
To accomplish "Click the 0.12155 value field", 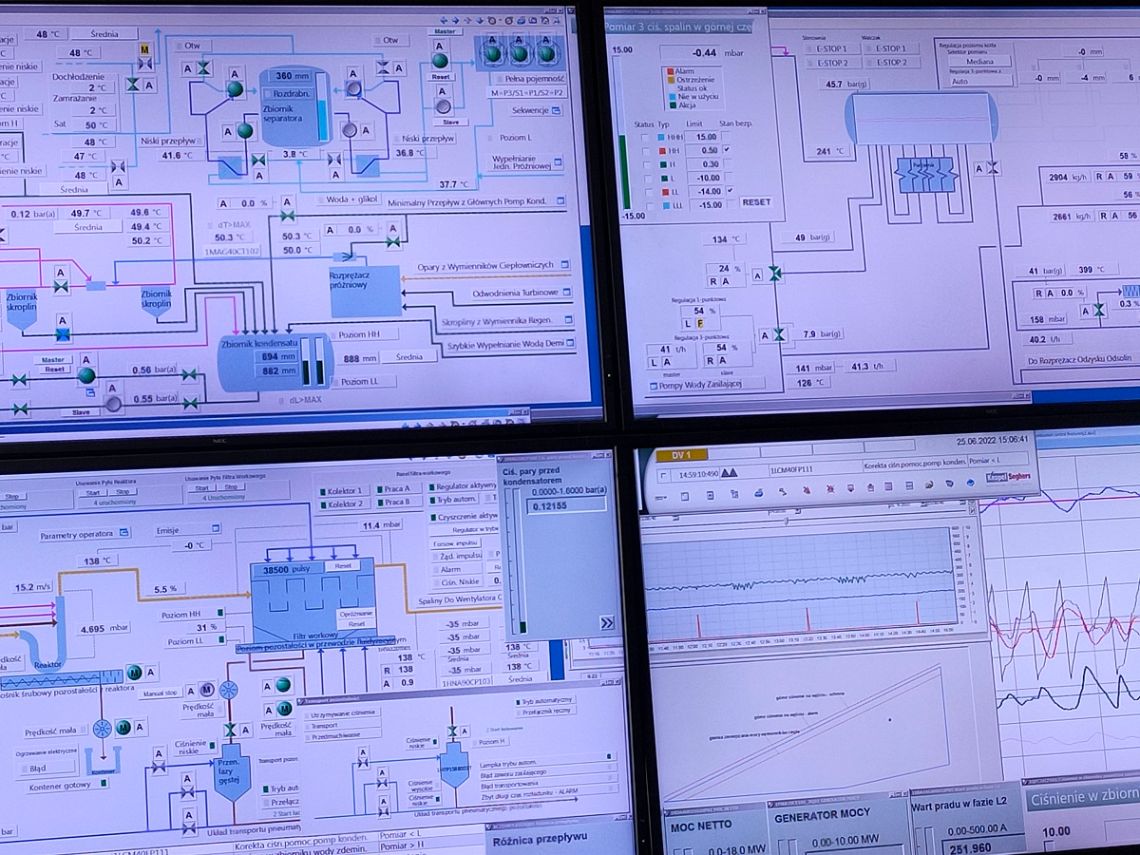I will click(x=567, y=506).
